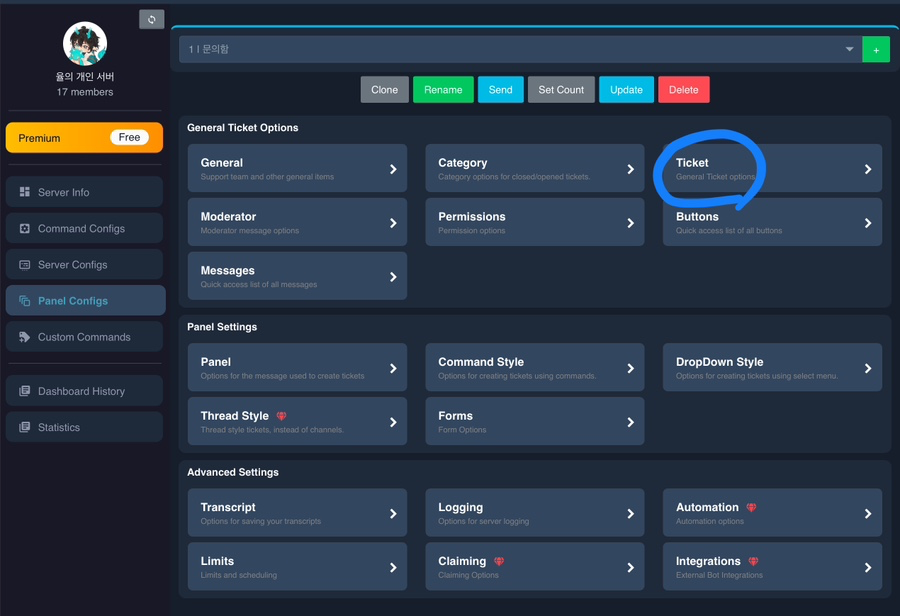The width and height of the screenshot is (900, 616).
Task: Expand the Moderator card chevron
Action: coord(393,223)
